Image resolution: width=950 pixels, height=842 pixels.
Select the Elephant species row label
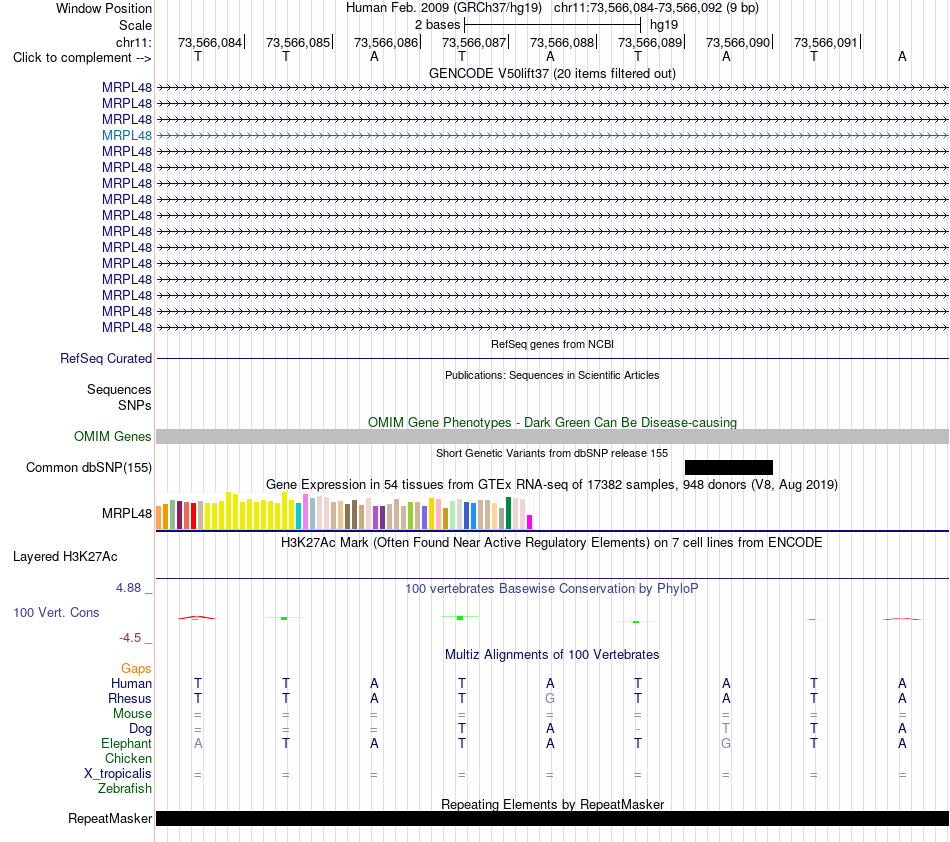pos(127,743)
